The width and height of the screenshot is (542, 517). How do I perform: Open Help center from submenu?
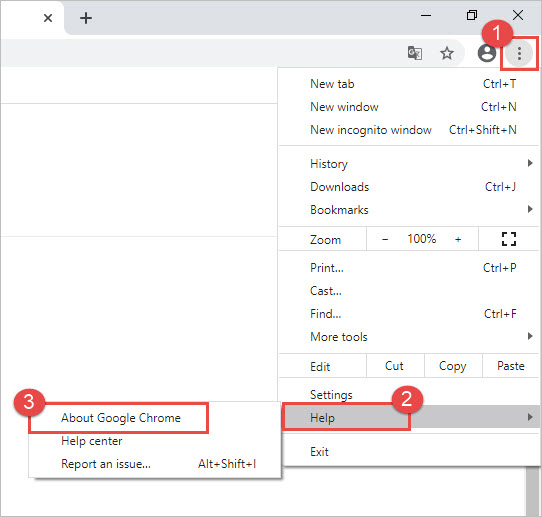(154, 441)
